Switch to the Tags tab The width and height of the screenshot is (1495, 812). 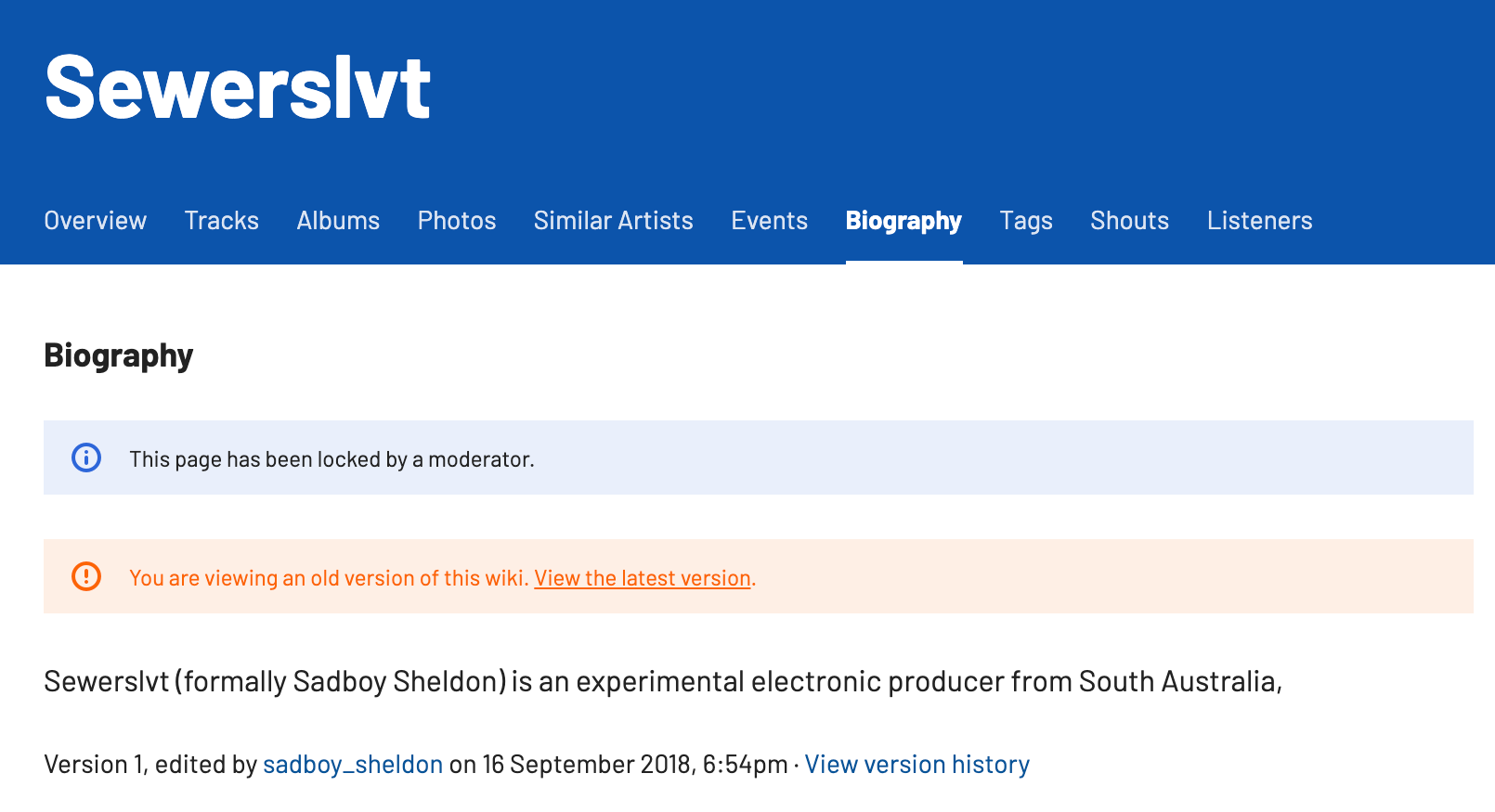pos(1026,221)
